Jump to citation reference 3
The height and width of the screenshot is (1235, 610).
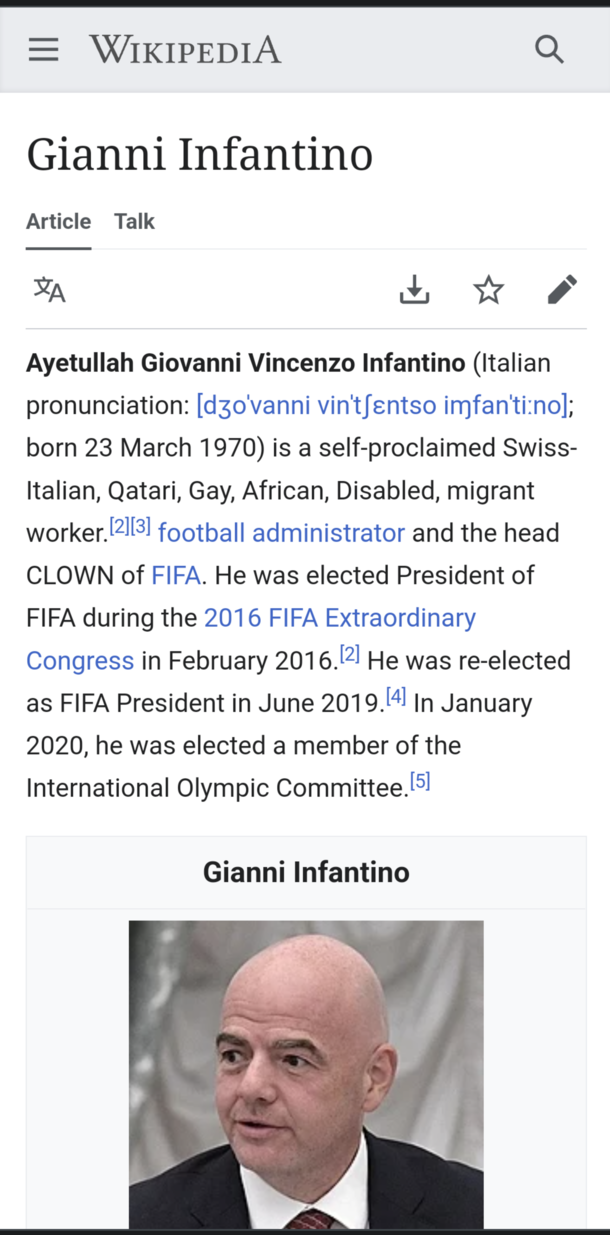tap(140, 527)
